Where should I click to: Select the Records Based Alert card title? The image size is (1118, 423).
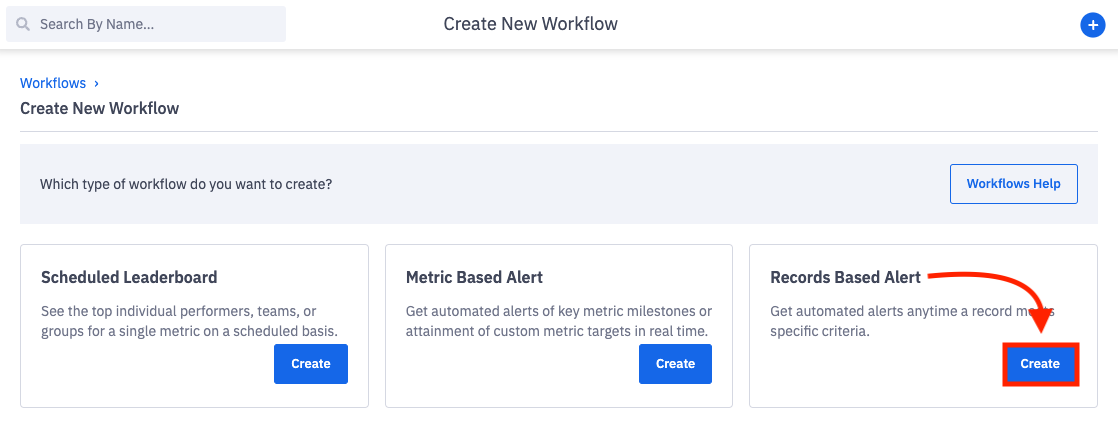pyautogui.click(x=845, y=277)
